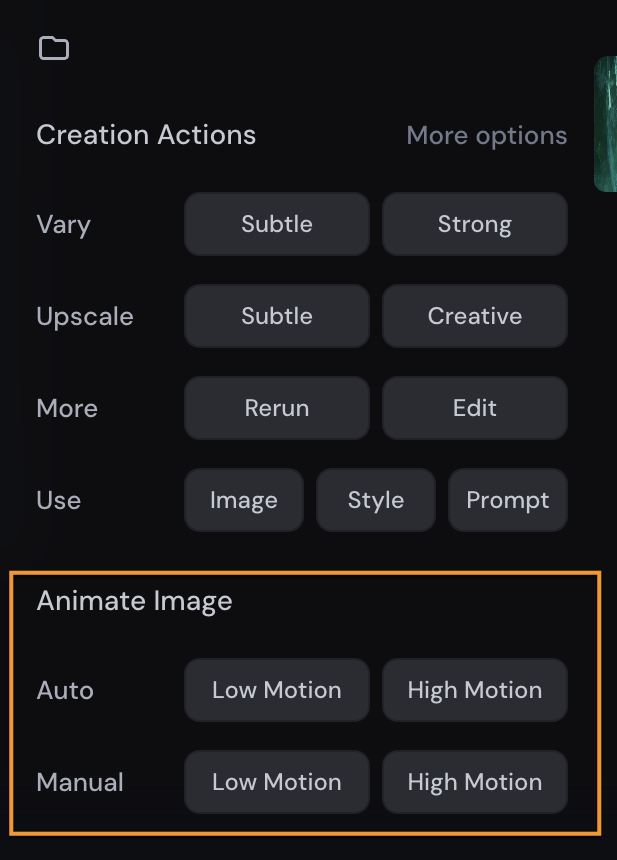Click the Manual row label
The height and width of the screenshot is (860, 617).
point(80,782)
